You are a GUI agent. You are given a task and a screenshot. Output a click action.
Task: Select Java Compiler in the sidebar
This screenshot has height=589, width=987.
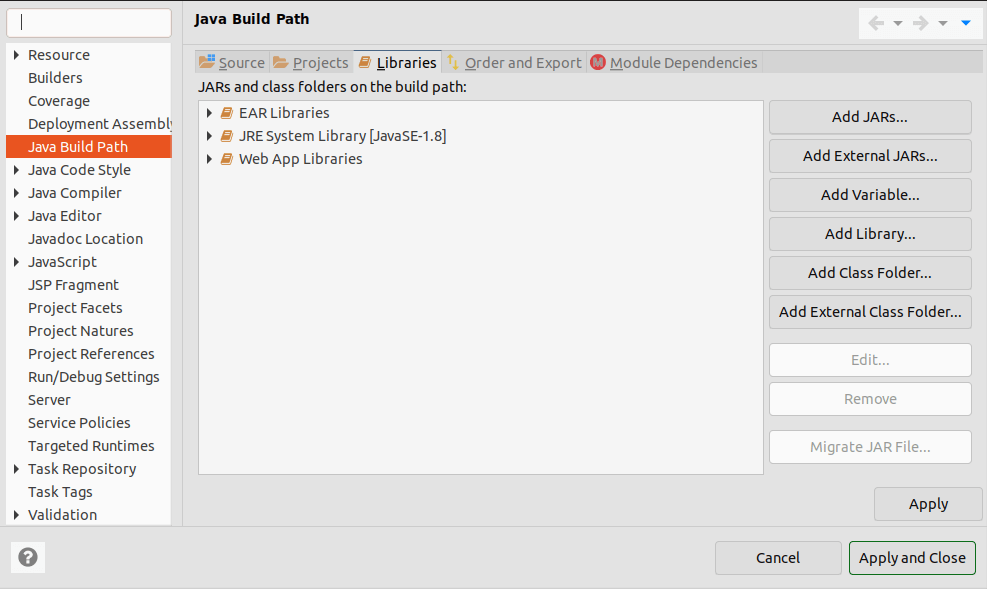(x=75, y=192)
